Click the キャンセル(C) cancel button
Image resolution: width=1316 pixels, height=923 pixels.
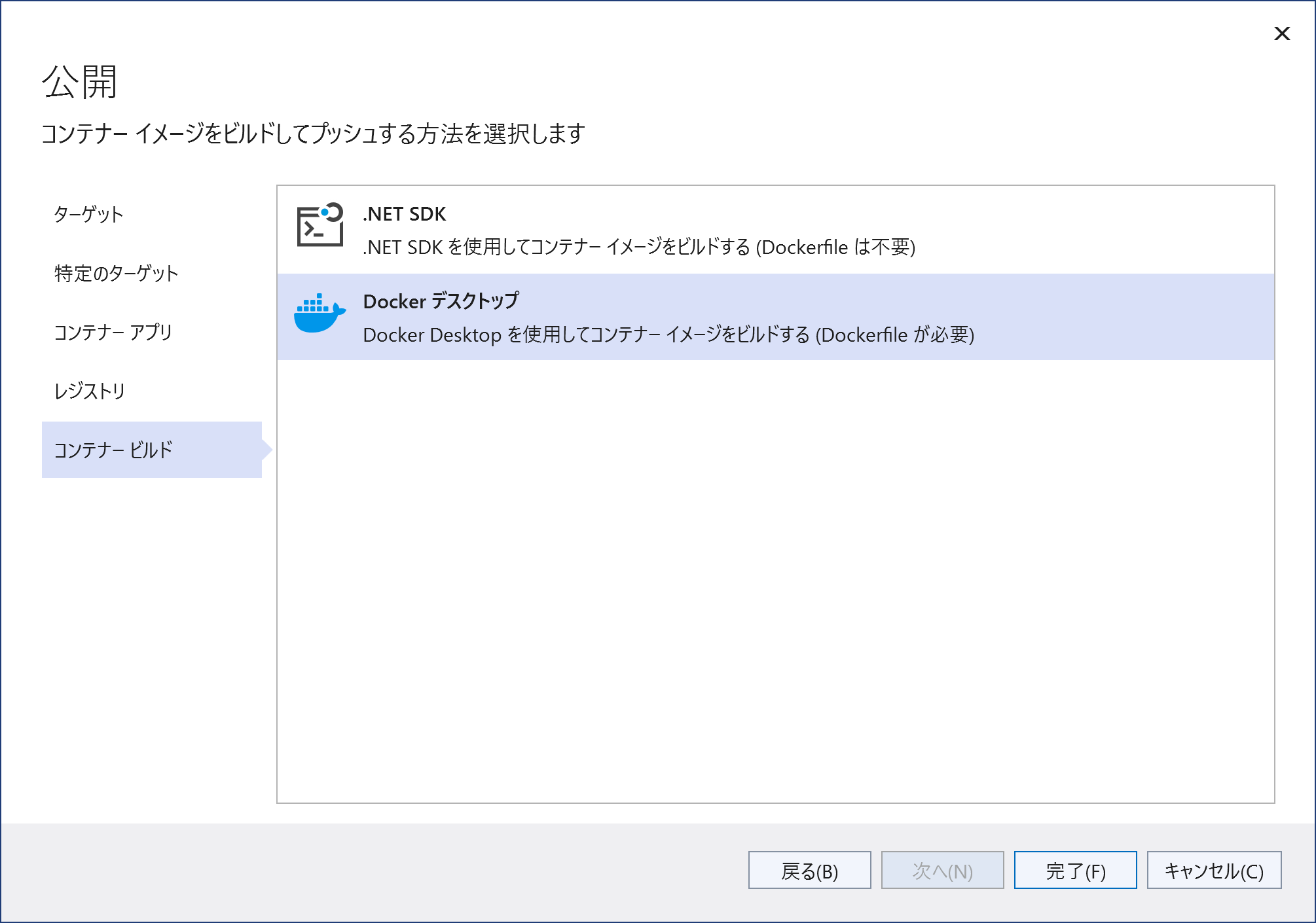point(1215,871)
